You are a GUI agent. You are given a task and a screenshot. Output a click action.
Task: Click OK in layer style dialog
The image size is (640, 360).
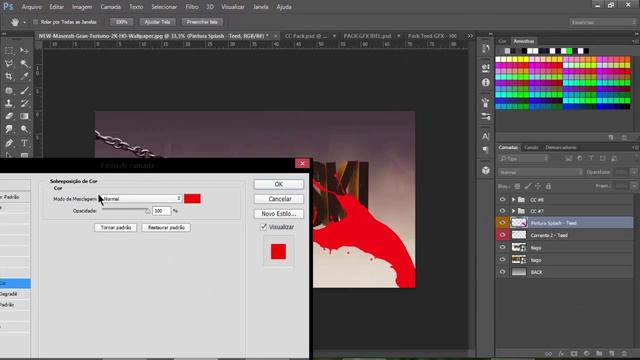pos(279,184)
